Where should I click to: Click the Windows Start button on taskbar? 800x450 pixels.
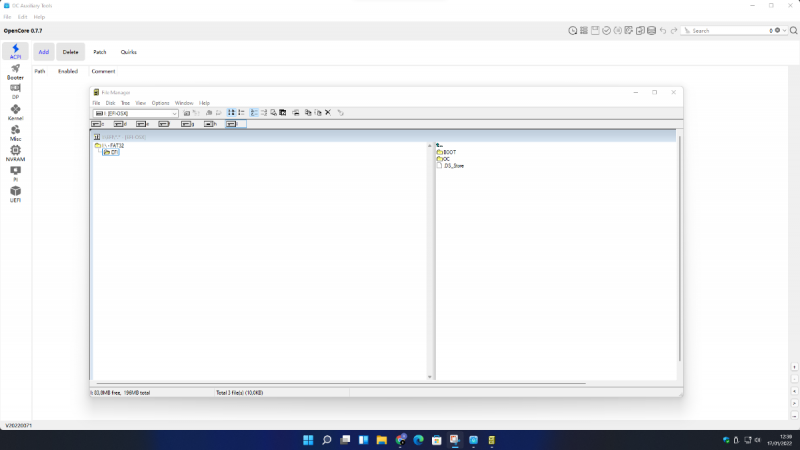(x=308, y=440)
